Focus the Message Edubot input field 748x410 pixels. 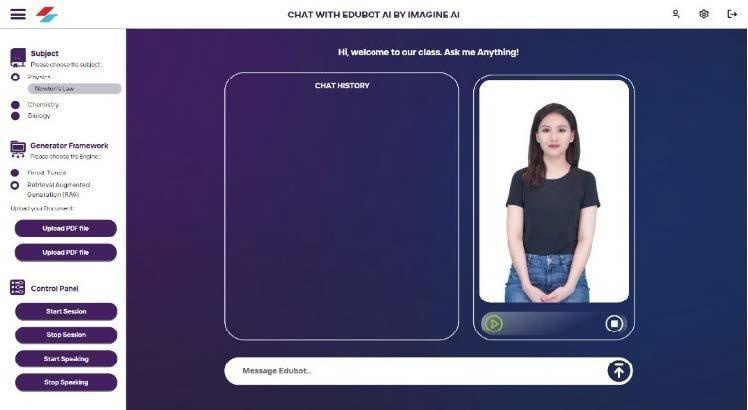(415, 371)
